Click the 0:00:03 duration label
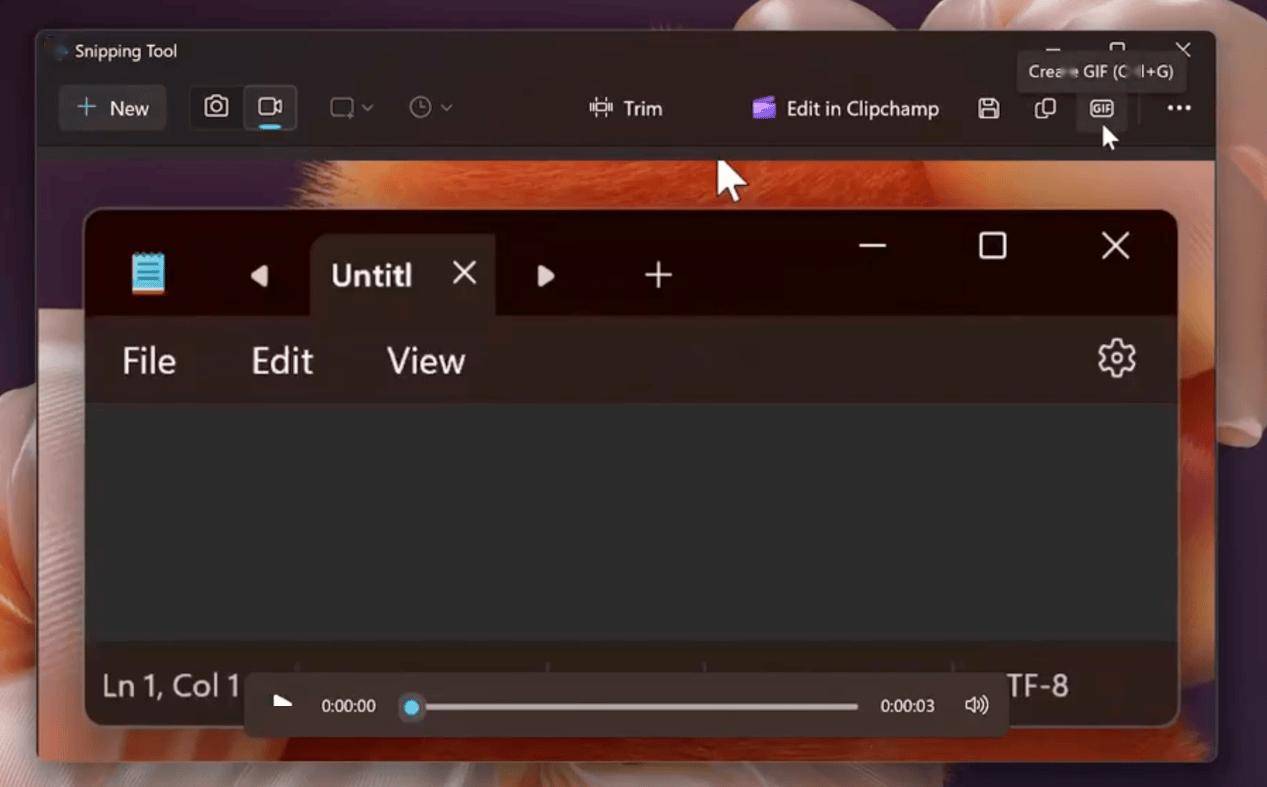The image size is (1267, 787). 907,706
